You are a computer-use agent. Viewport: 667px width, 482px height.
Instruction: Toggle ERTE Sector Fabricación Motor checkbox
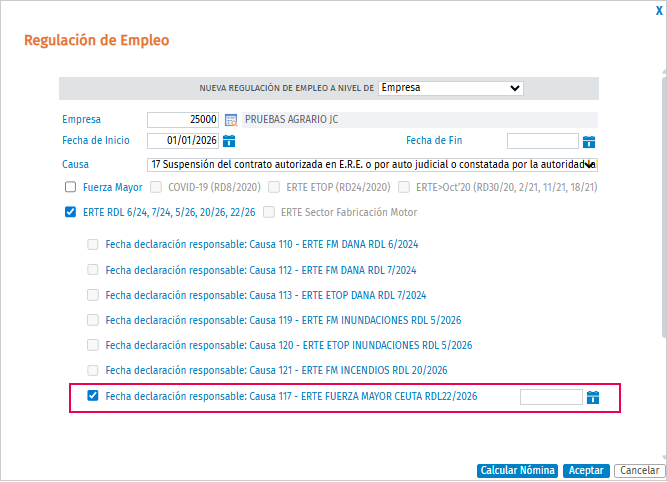point(269,212)
